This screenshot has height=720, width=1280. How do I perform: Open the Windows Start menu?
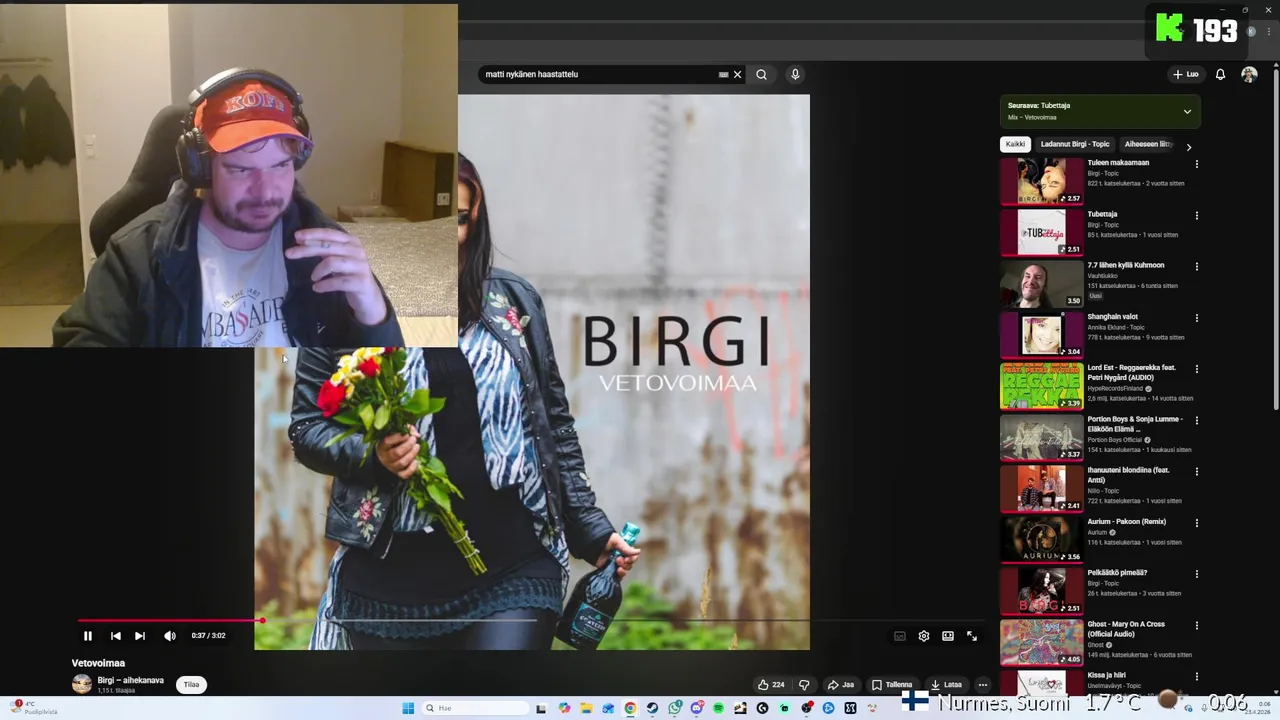[408, 708]
